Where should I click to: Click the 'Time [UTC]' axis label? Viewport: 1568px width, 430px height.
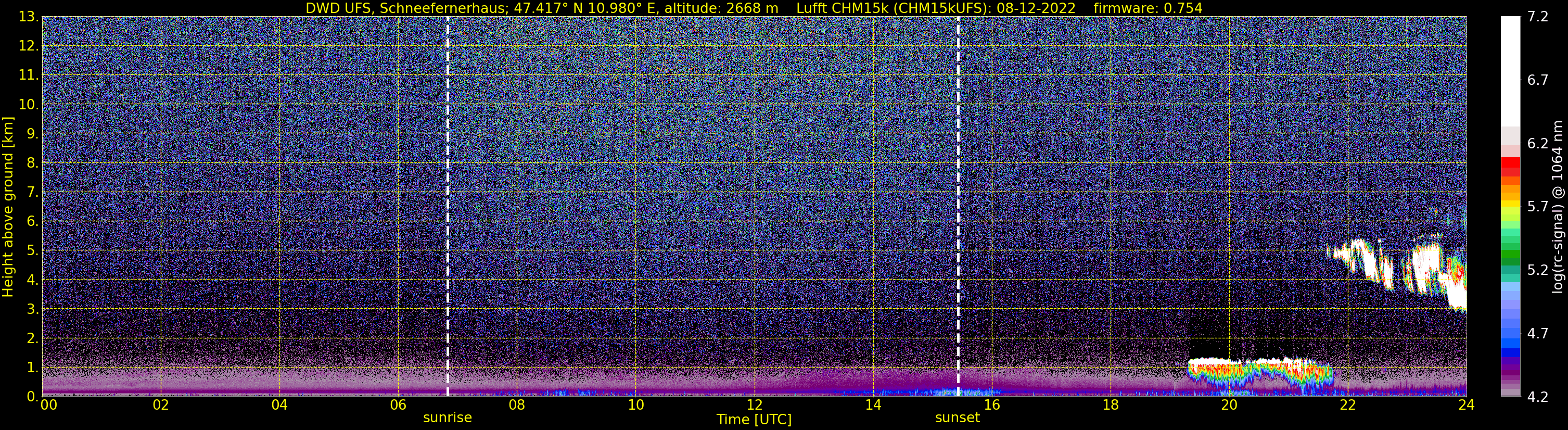click(x=754, y=420)
